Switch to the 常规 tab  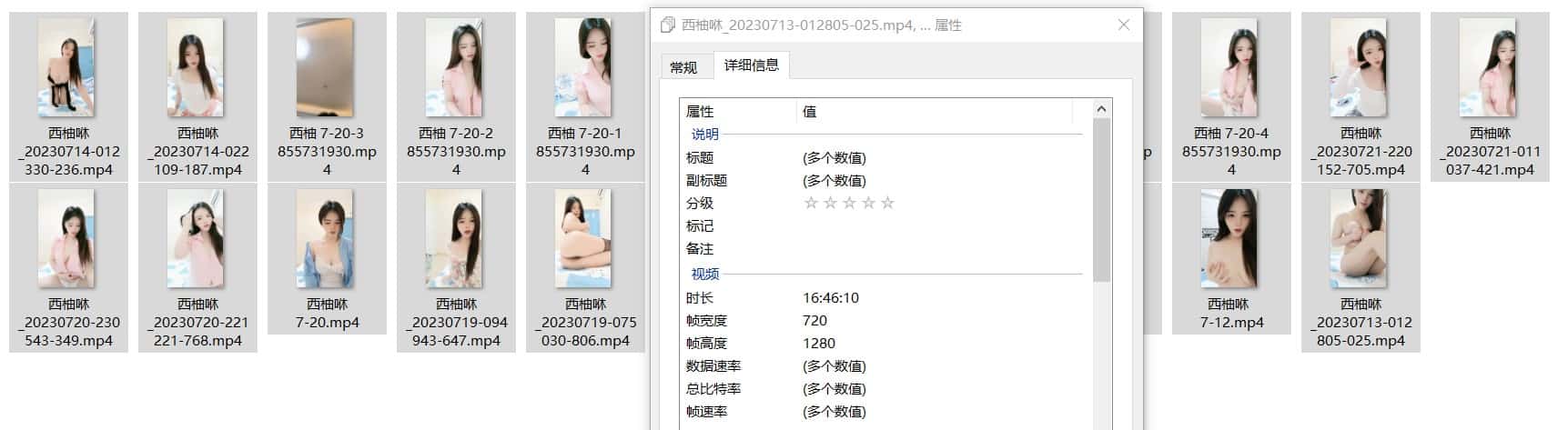(x=683, y=67)
